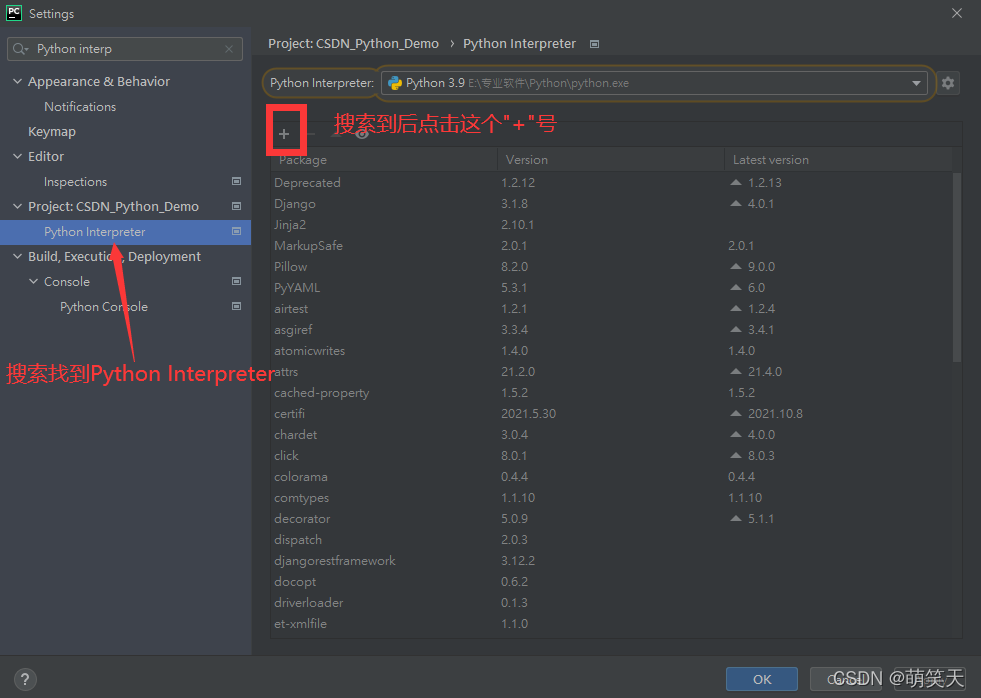Click the search magnifier icon
The width and height of the screenshot is (981, 698).
[19, 49]
